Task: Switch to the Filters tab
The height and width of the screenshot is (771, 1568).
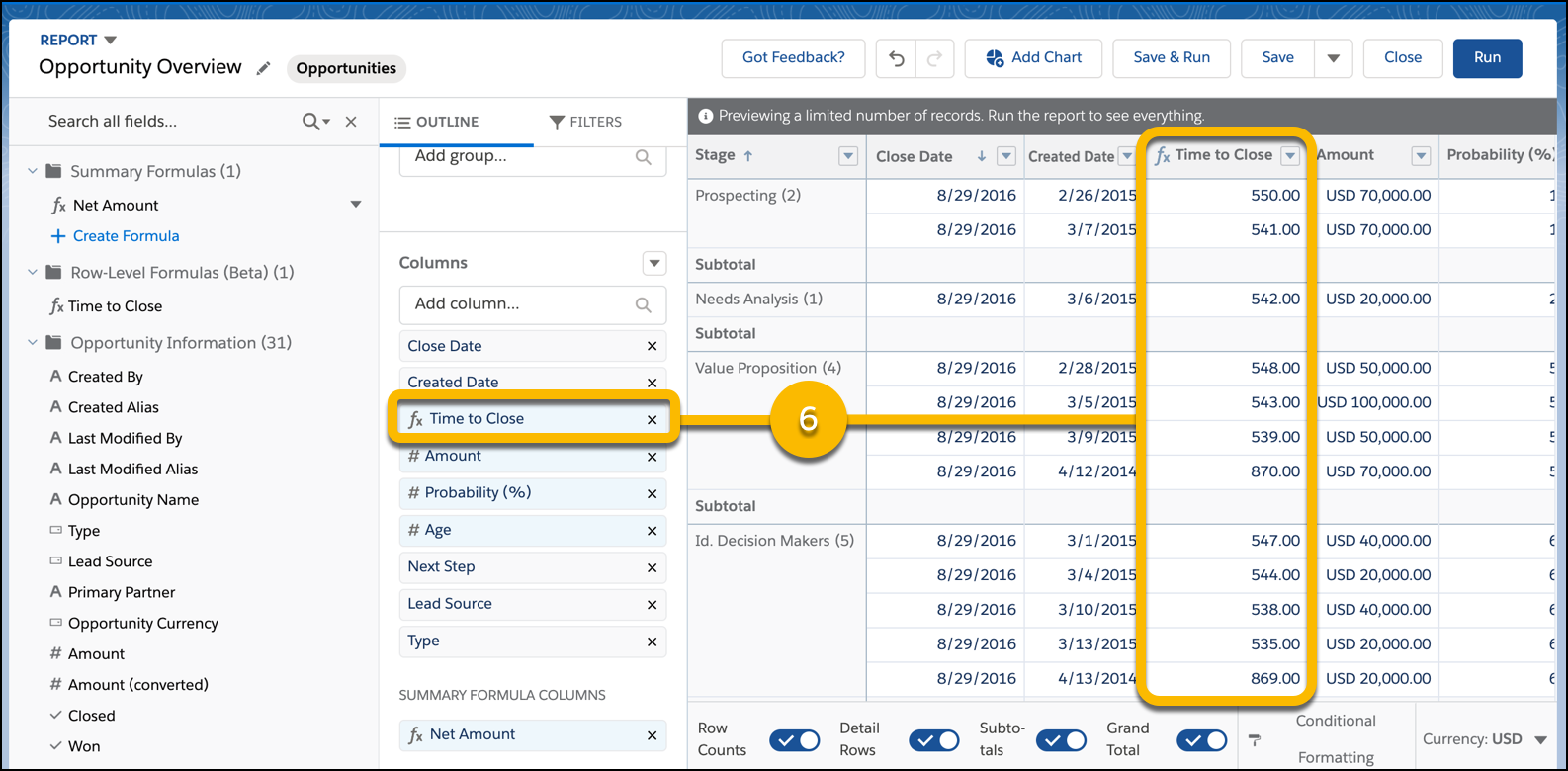Action: point(585,122)
